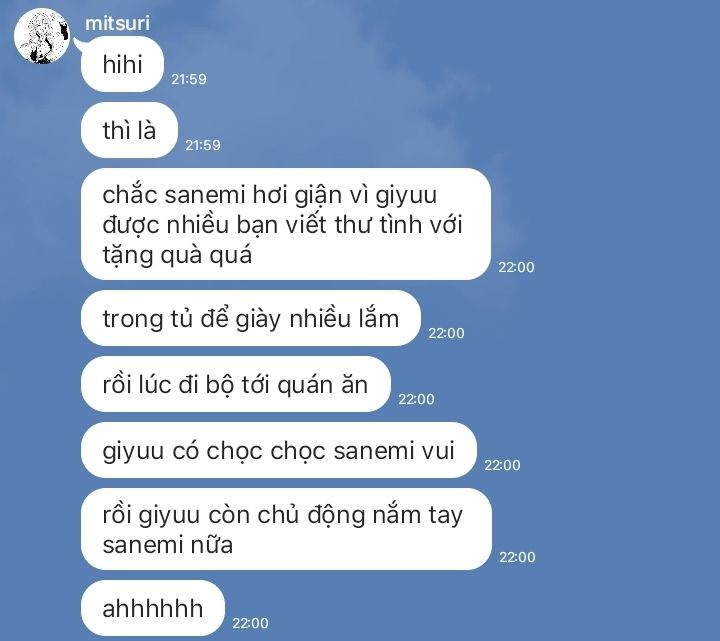Image resolution: width=720 pixels, height=641 pixels.
Task: Click the 21:59 timestamp beside 'hihi'
Action: 189,79
